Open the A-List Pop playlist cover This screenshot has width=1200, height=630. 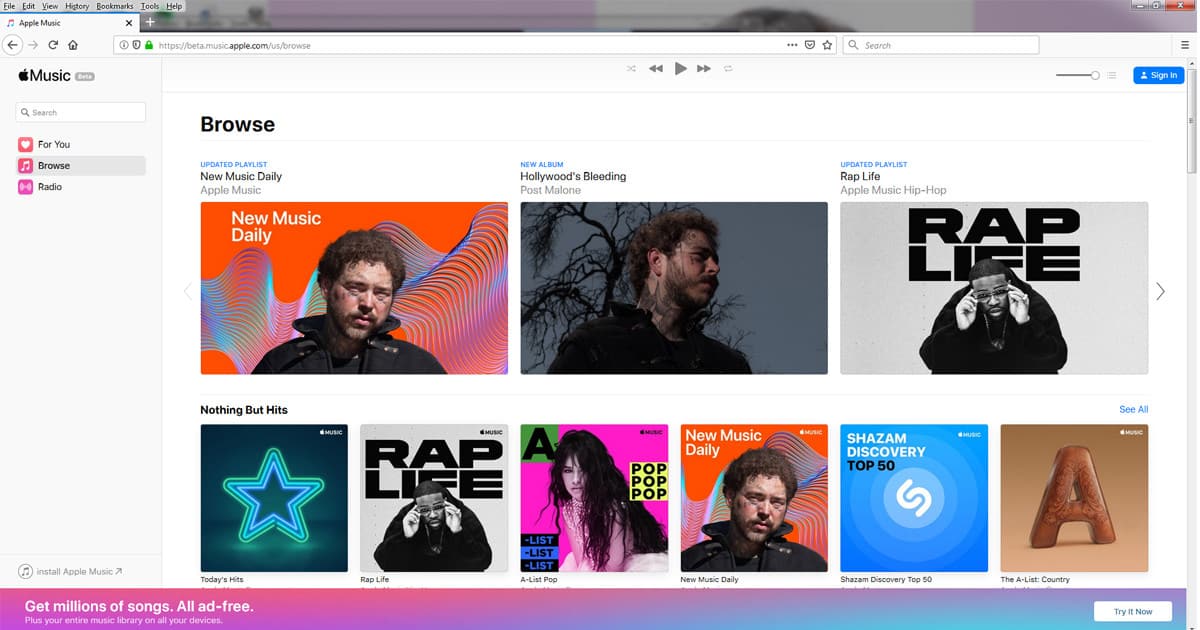point(594,498)
